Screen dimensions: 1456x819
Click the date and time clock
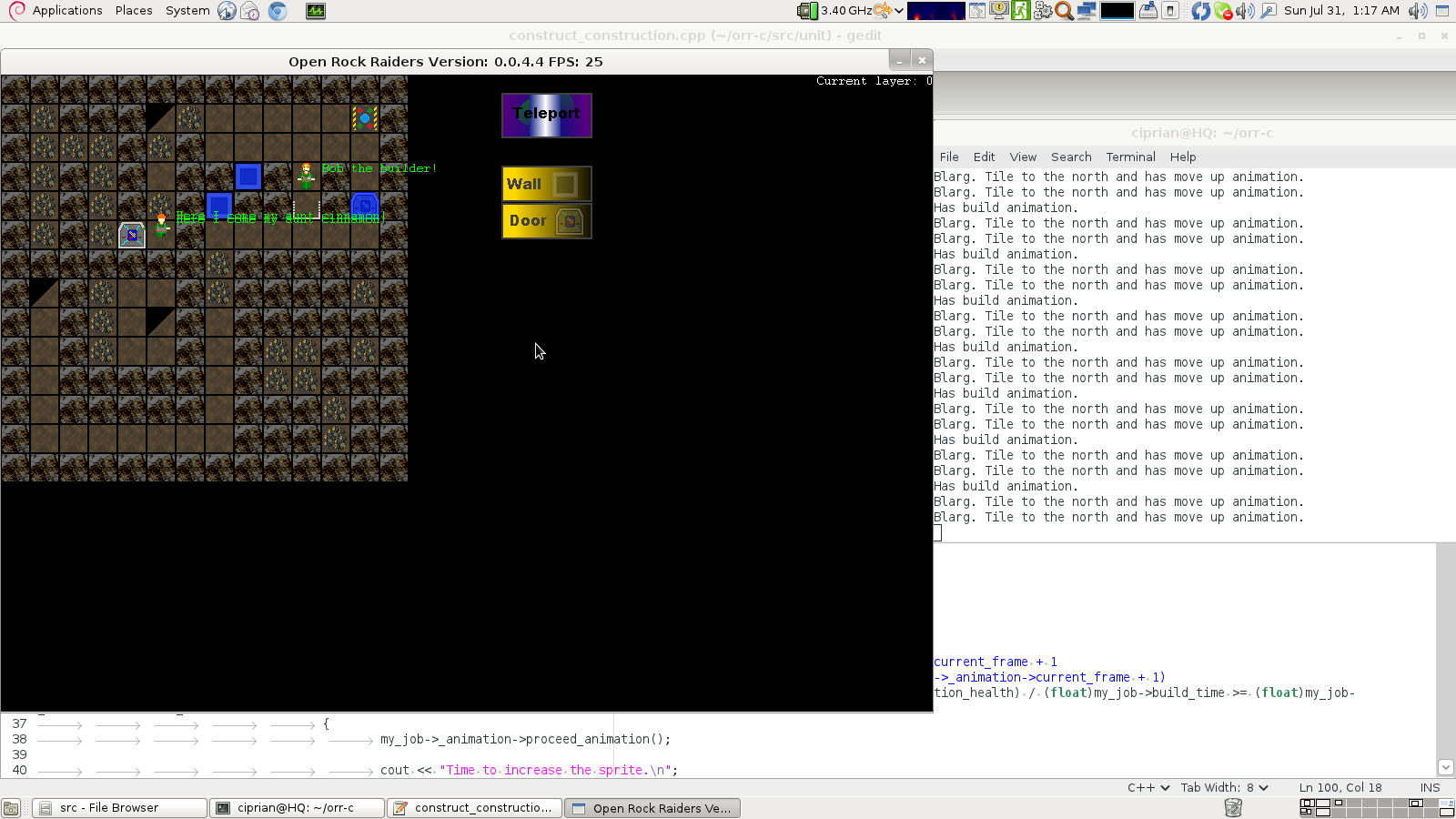point(1341,11)
